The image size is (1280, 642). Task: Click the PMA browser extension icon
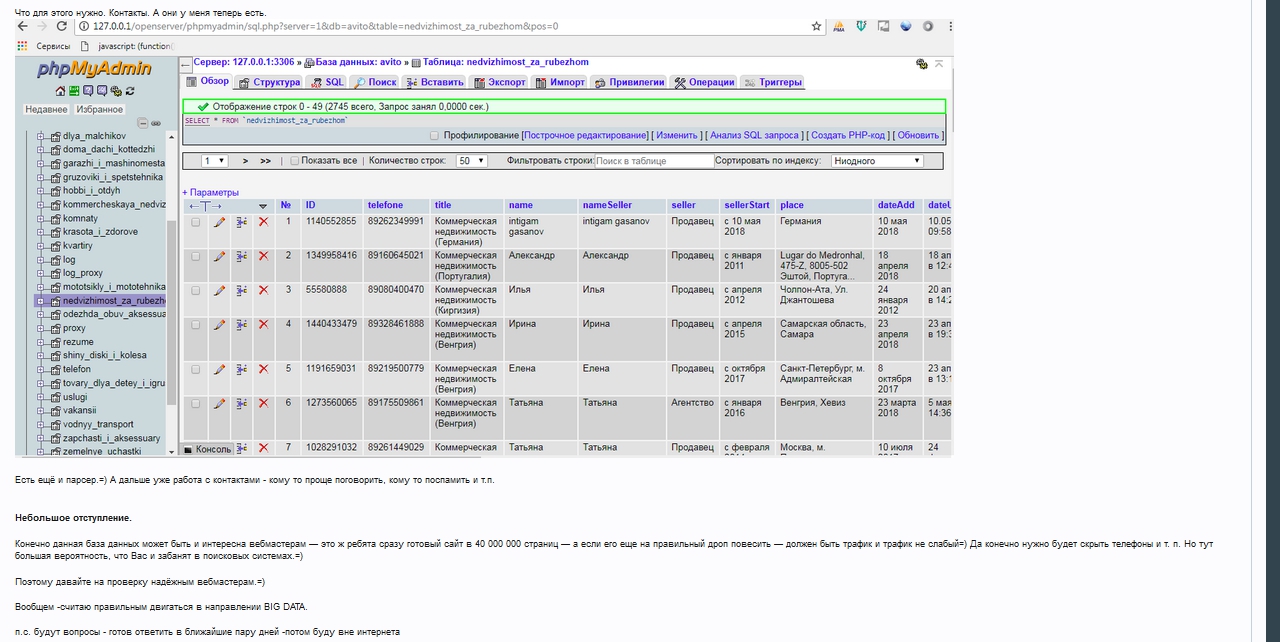(x=839, y=27)
